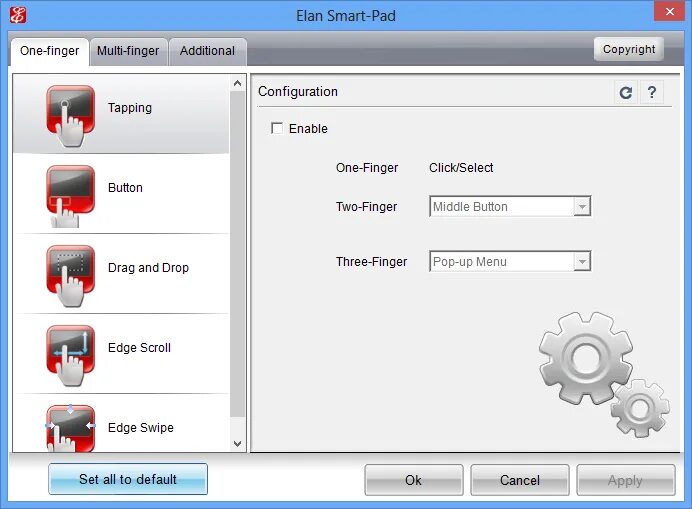Switch to the One-finger tab
This screenshot has height=509, width=692.
point(49,51)
